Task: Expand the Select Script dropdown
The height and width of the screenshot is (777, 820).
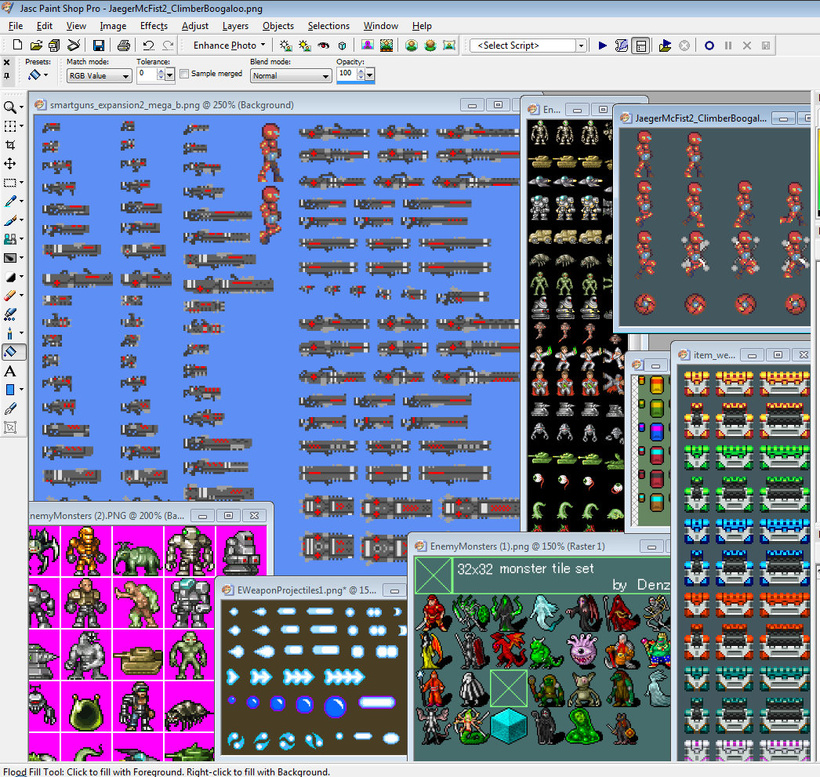Action: tap(581, 46)
